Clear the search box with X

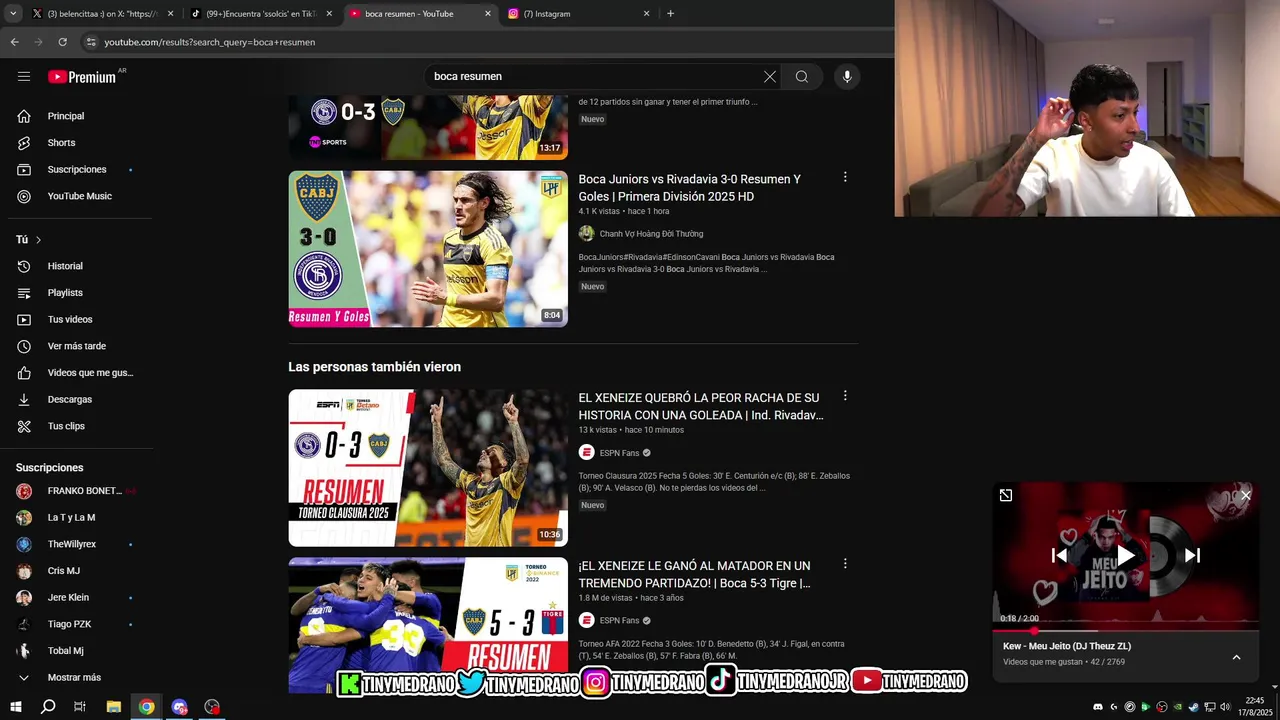click(770, 77)
